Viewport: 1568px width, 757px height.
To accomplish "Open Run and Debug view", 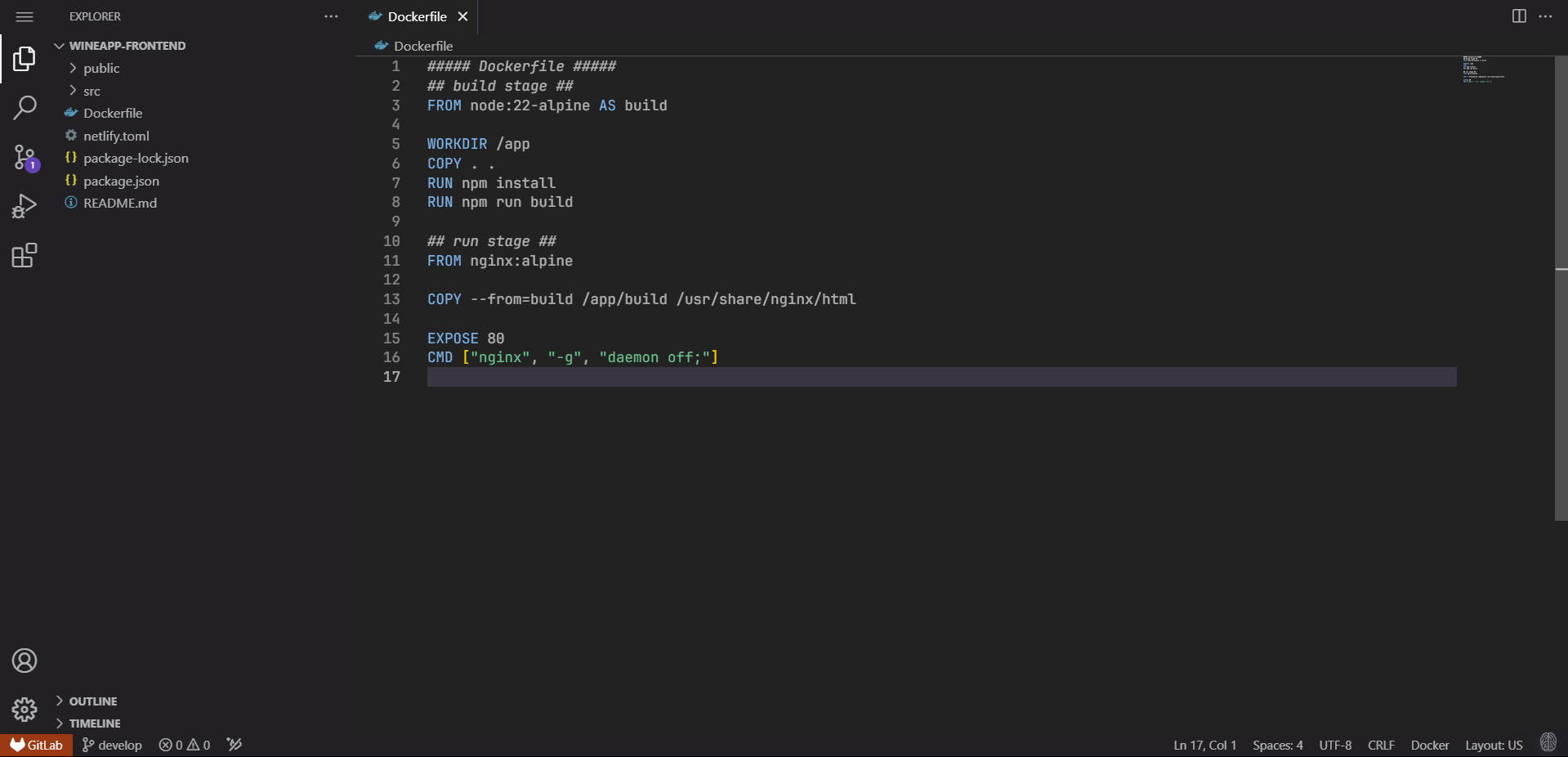I will tap(25, 206).
